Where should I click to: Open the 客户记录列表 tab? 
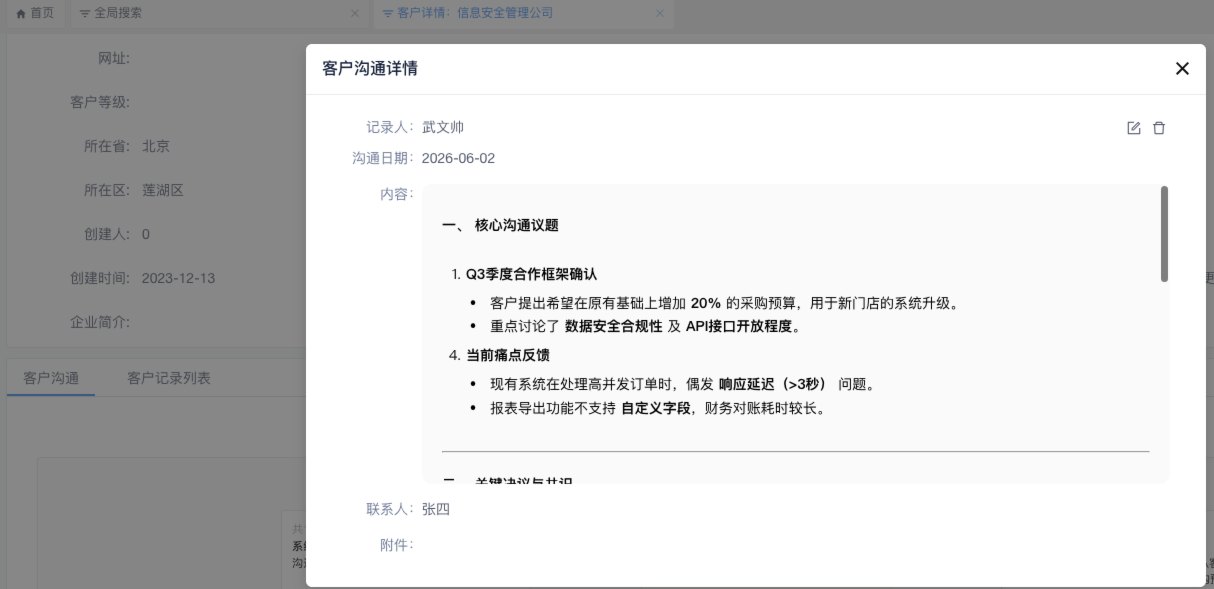click(169, 378)
